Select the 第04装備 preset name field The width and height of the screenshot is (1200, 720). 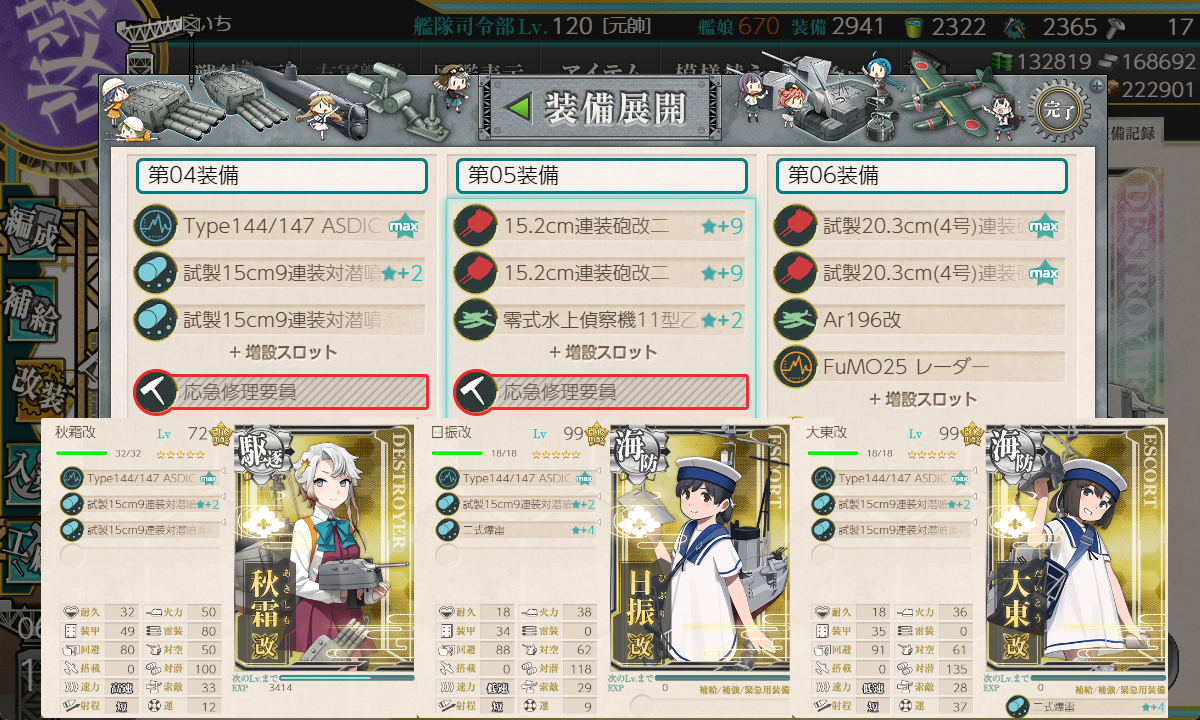(x=282, y=176)
